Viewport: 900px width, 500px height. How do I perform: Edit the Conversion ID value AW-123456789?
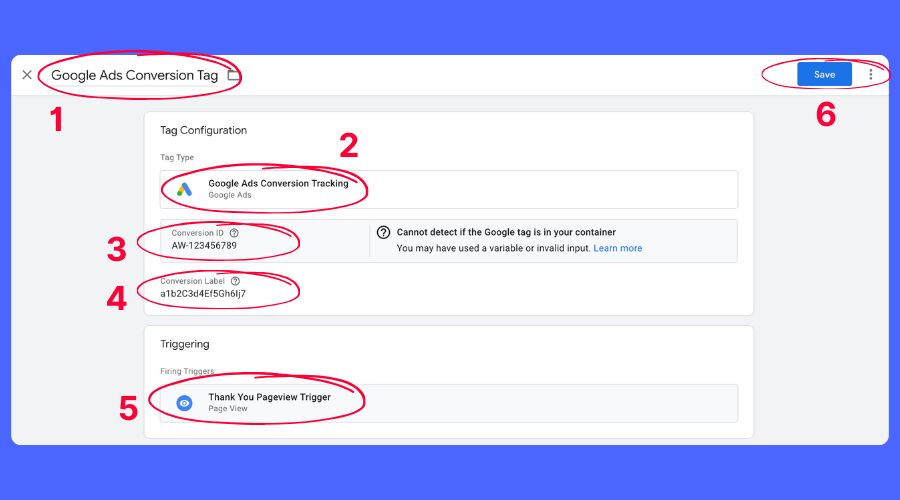pyautogui.click(x=204, y=246)
